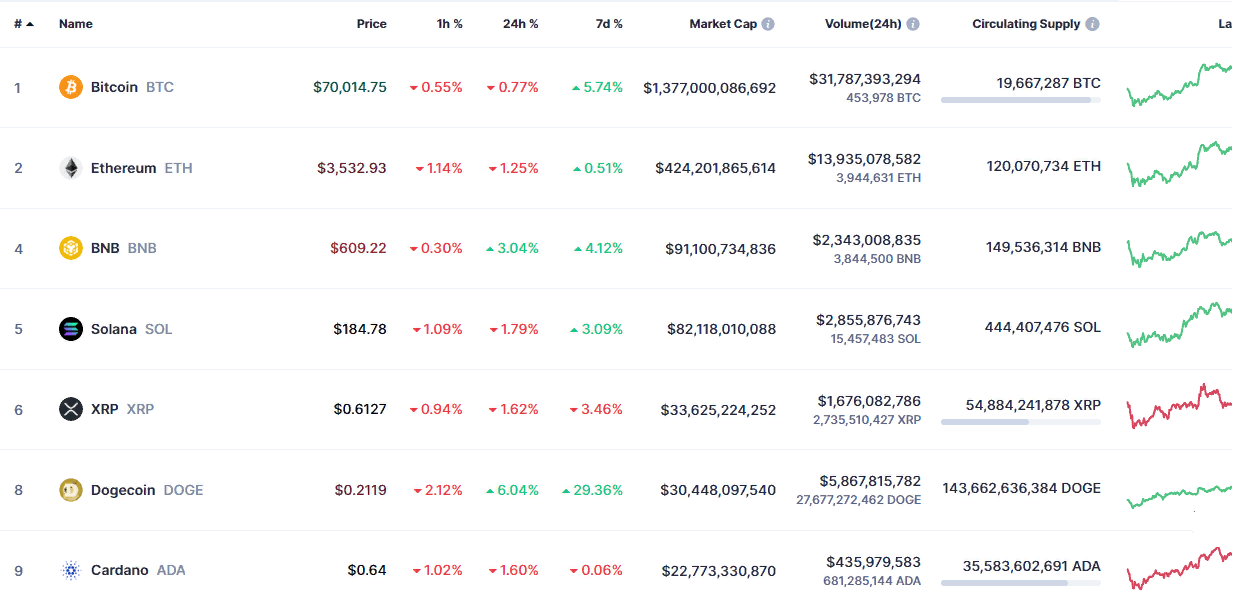Click Dogecoin price $0.2119
Viewport: 1242px width, 598px height.
coord(360,490)
